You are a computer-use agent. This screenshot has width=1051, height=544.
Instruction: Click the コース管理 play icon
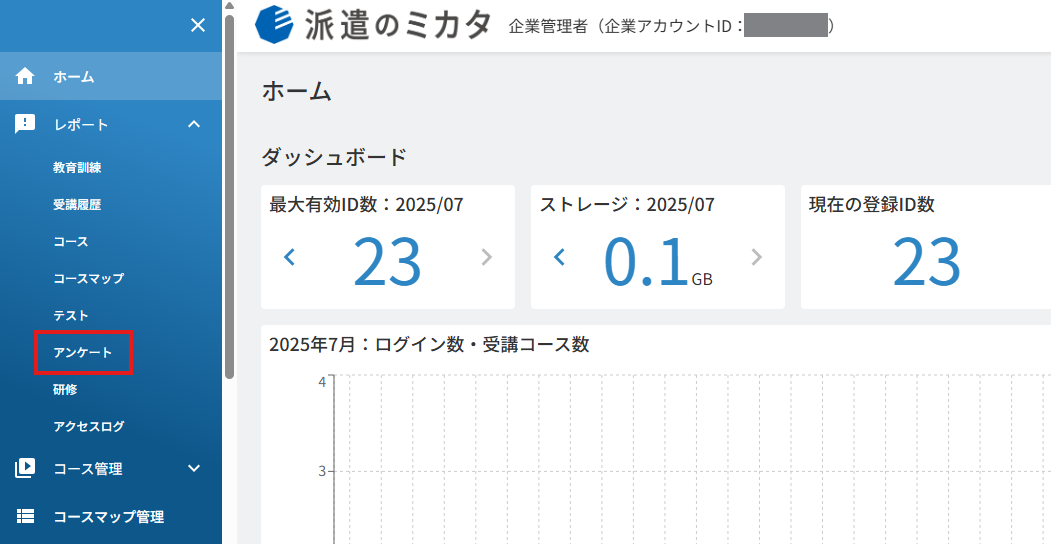tap(25, 468)
